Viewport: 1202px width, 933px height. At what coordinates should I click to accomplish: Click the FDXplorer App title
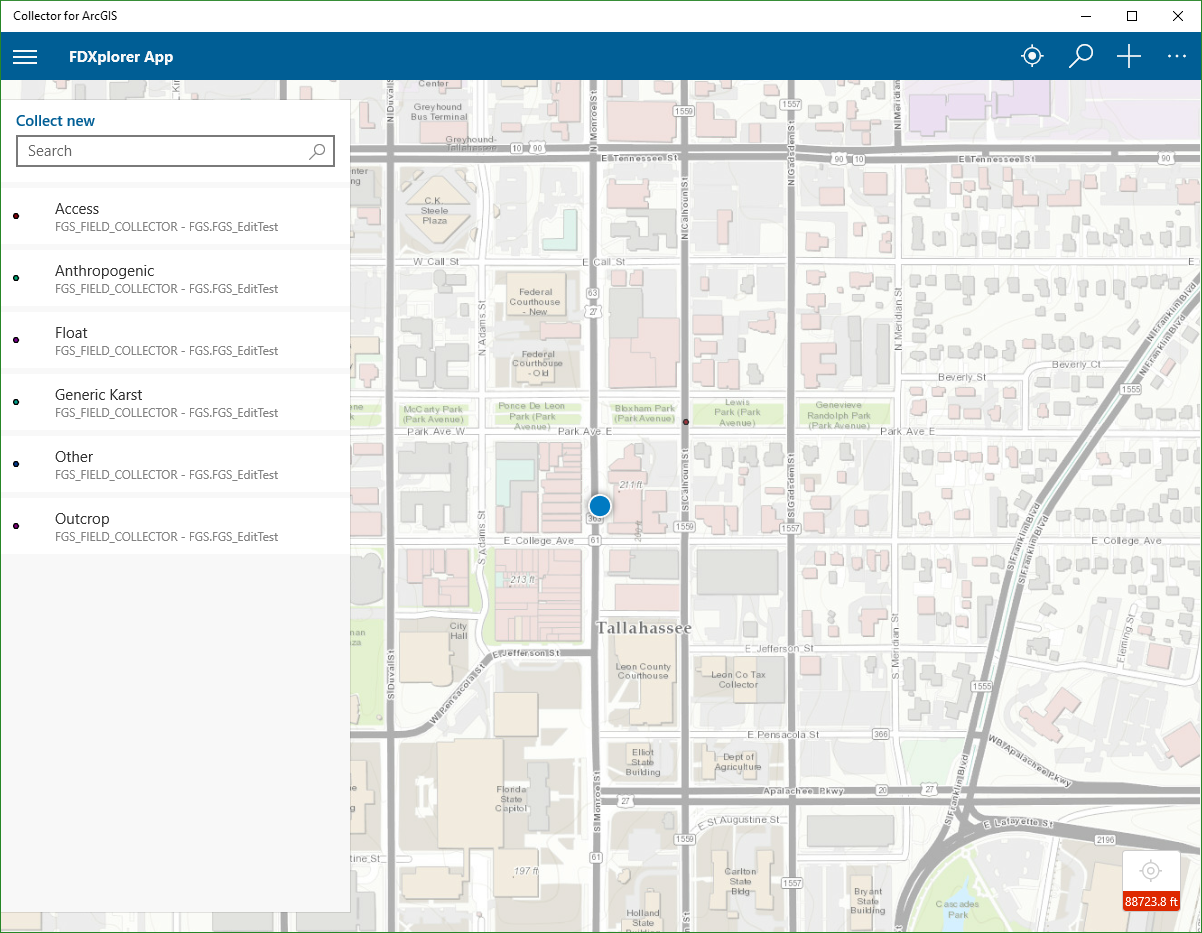coord(121,57)
